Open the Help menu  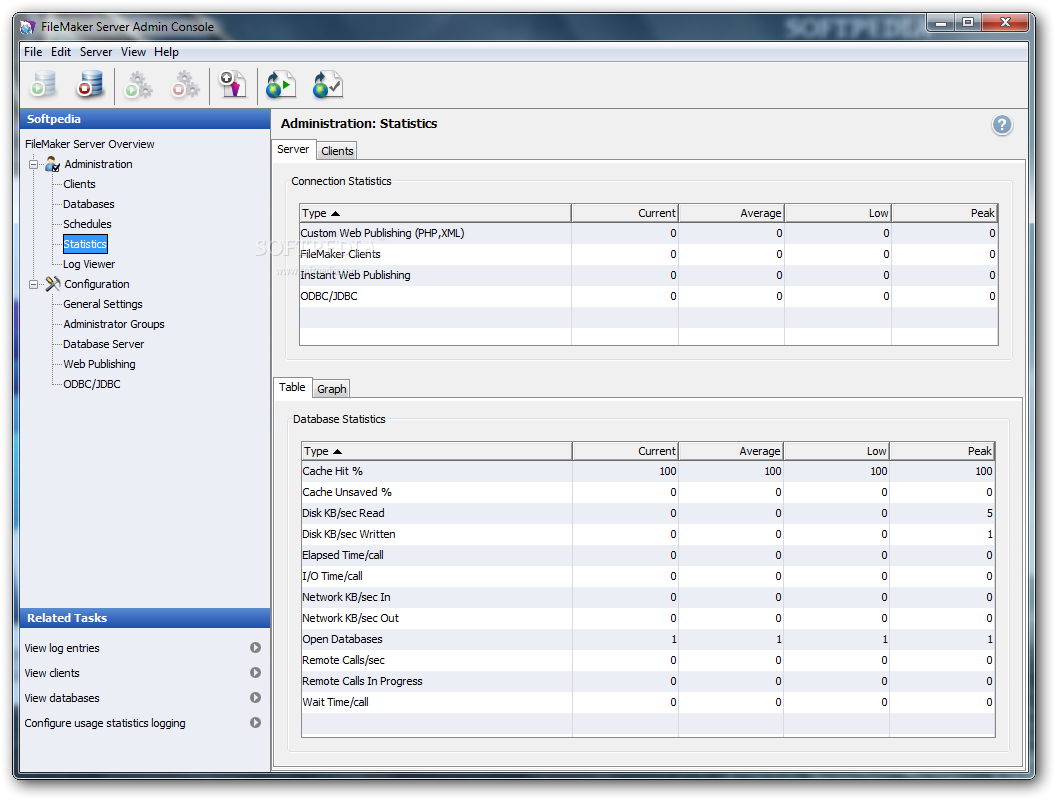point(166,52)
